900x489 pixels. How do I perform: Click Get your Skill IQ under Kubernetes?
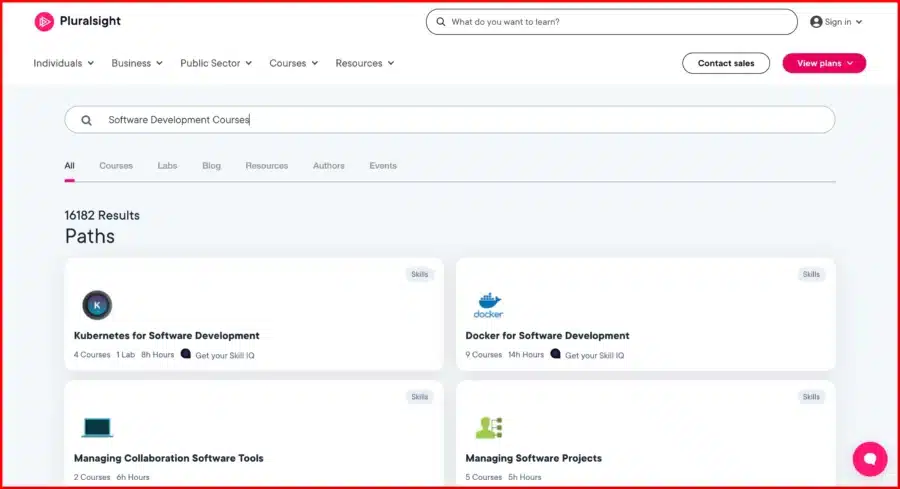[224, 355]
